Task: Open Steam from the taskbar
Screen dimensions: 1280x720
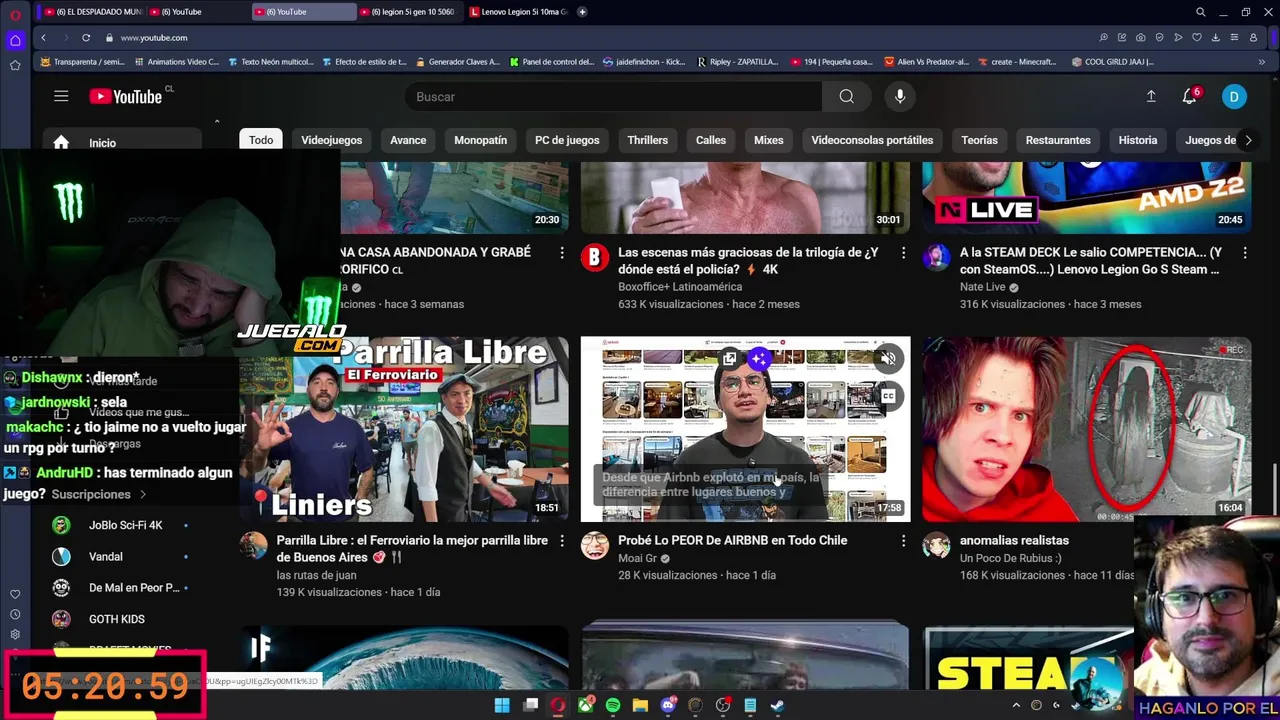Action: coord(777,705)
